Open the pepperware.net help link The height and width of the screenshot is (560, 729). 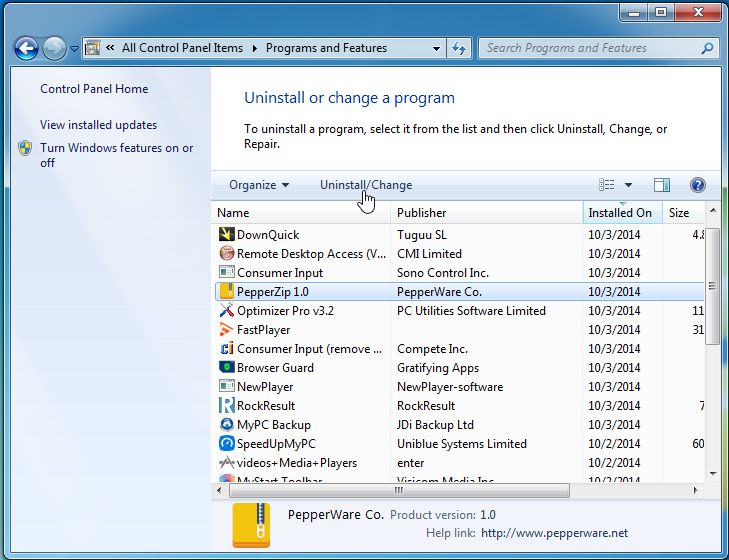coord(554,533)
